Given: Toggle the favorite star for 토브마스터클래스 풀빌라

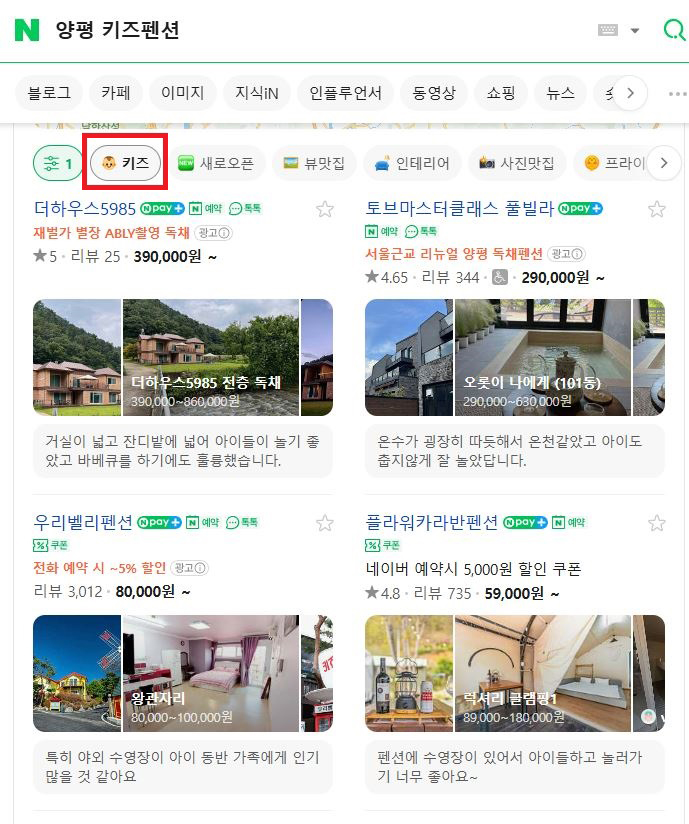Looking at the screenshot, I should [x=656, y=209].
